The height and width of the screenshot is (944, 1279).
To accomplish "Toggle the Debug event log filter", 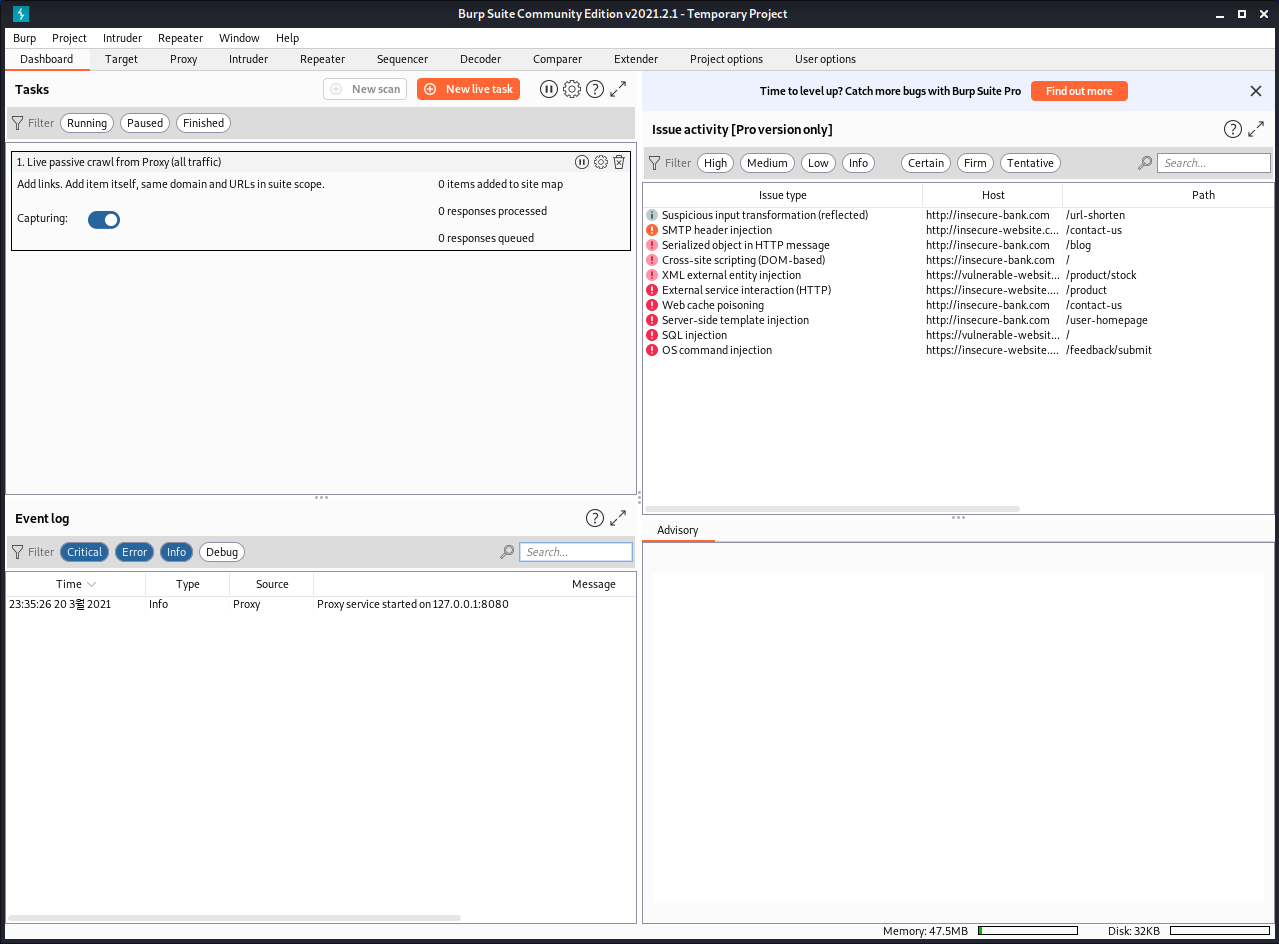I will pyautogui.click(x=222, y=552).
